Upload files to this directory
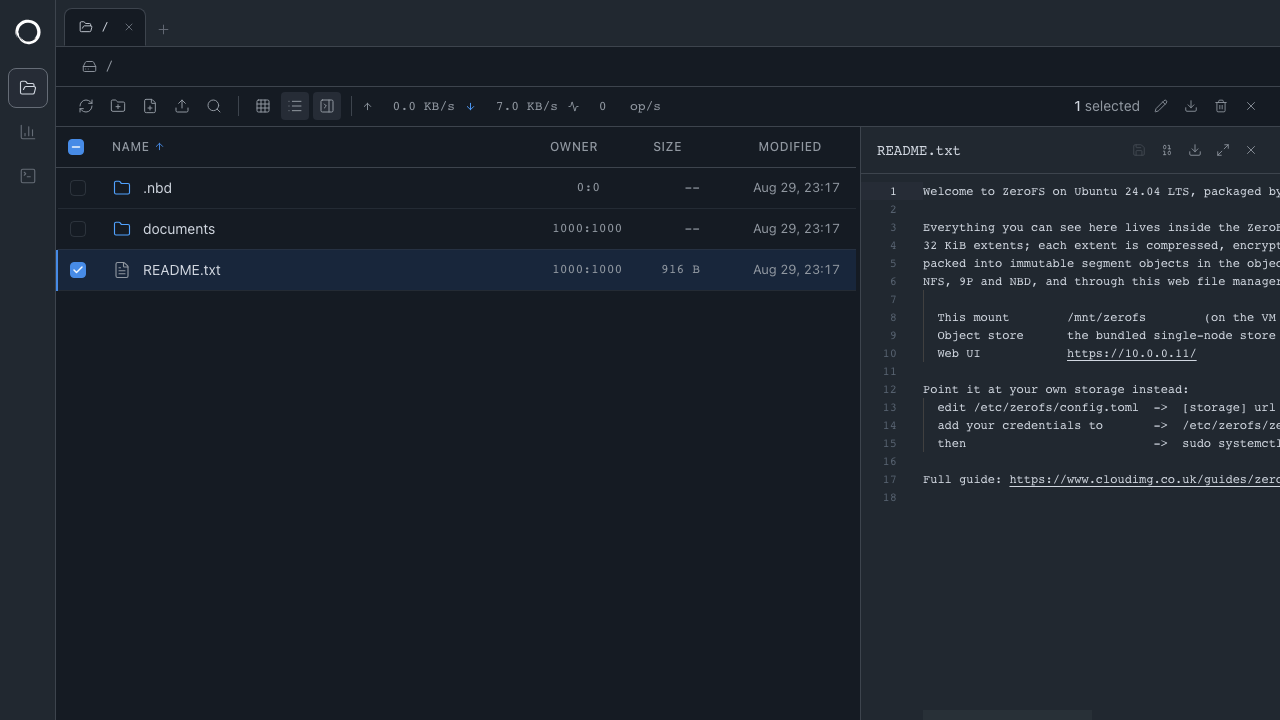The image size is (1280, 720). (x=182, y=106)
